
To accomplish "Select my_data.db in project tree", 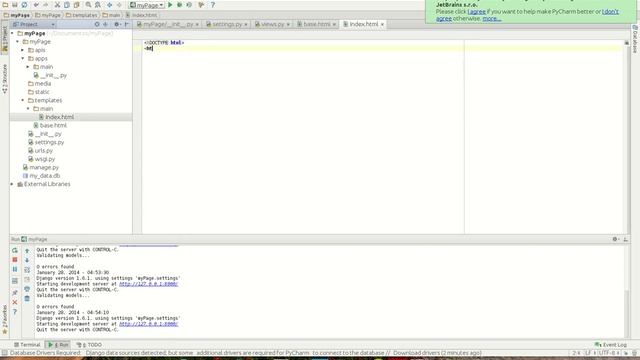I will pos(44,176).
